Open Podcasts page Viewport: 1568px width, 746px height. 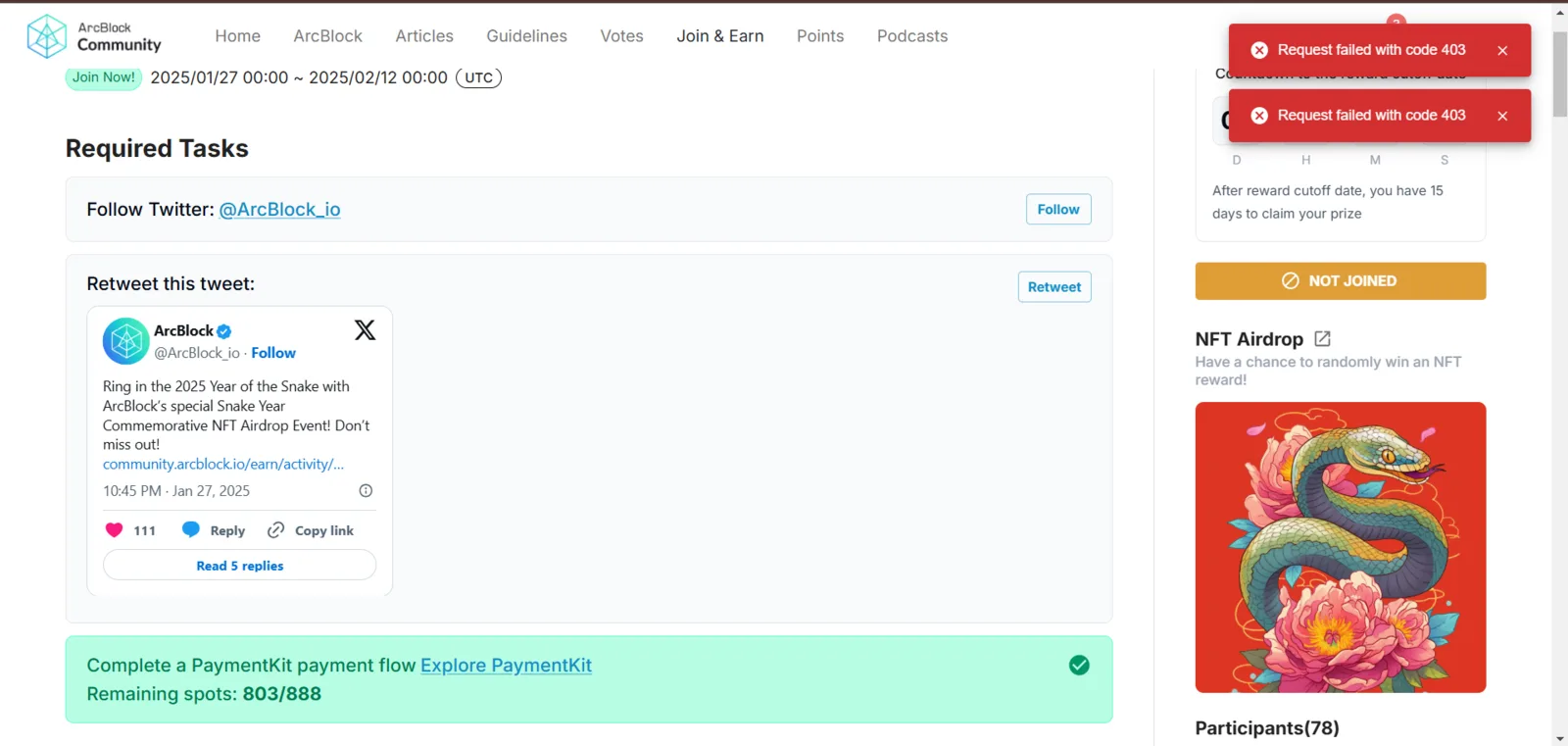912,36
